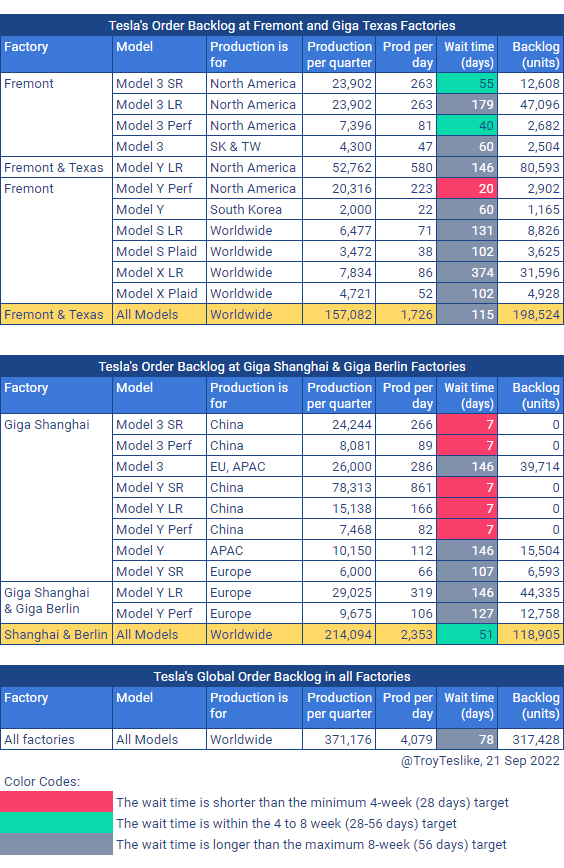Click the Model X LR backlog 31,596

coord(531,273)
